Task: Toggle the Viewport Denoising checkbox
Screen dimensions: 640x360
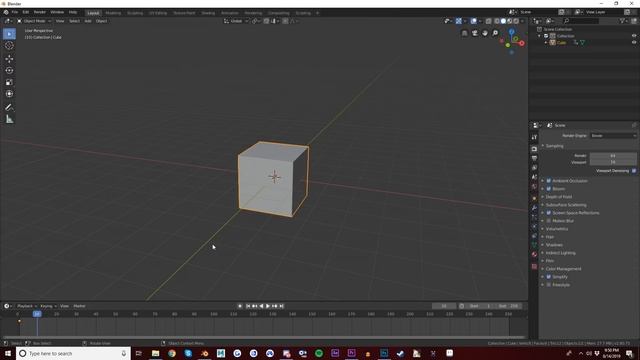Action: coord(634,171)
